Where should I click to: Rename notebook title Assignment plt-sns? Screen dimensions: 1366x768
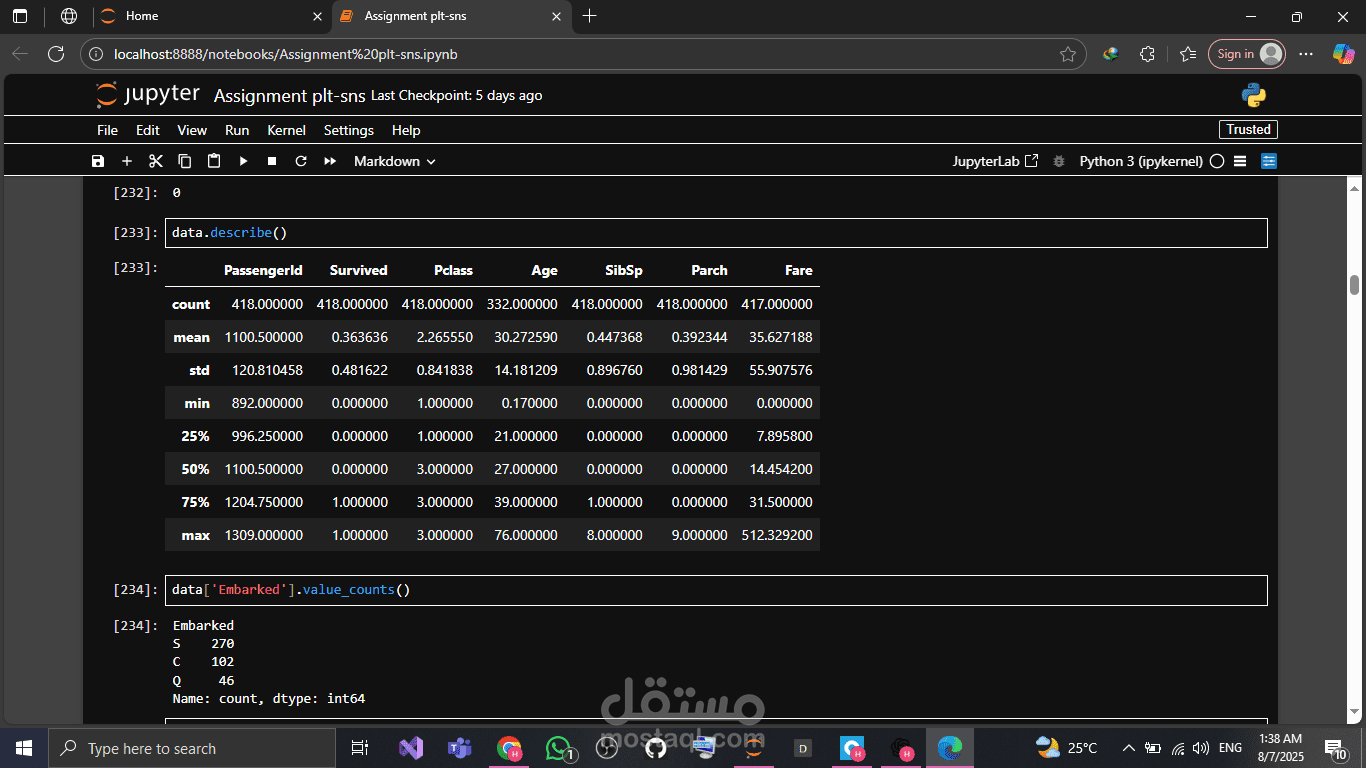(290, 95)
